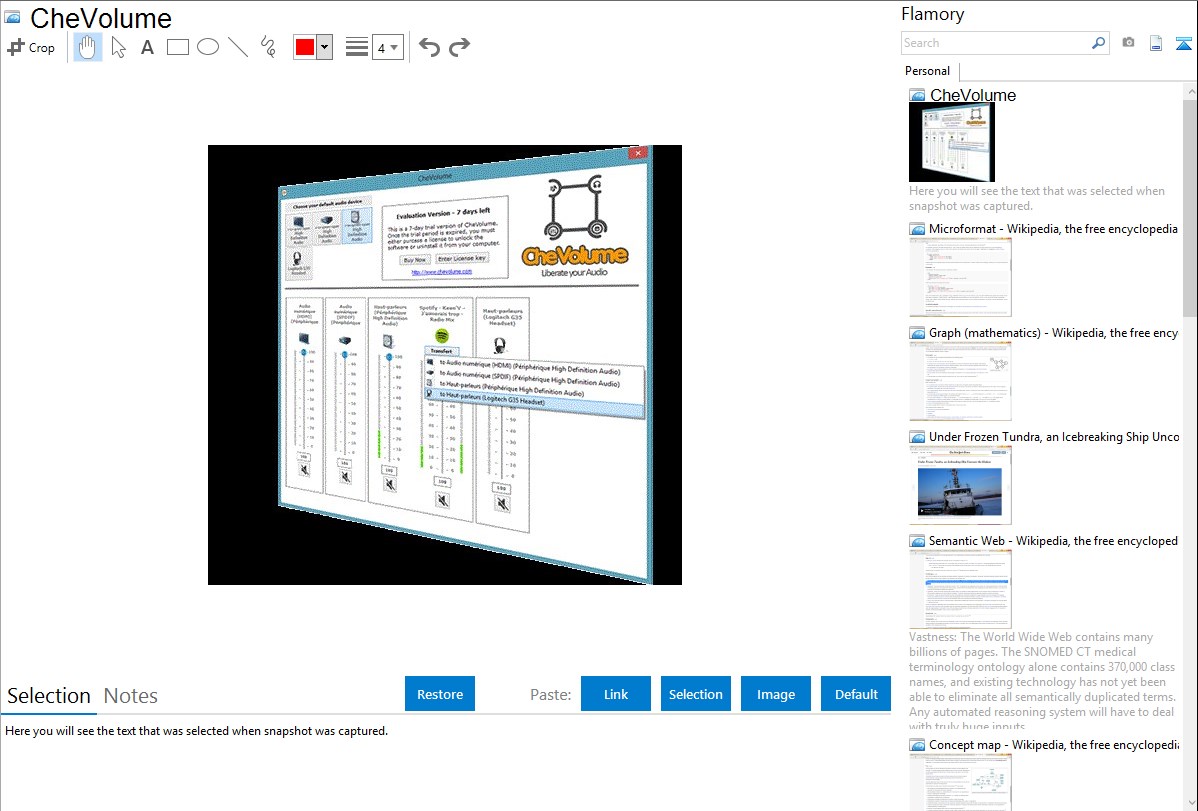Click the Graph (mathematics) - Wikipedia title

coord(1053,333)
